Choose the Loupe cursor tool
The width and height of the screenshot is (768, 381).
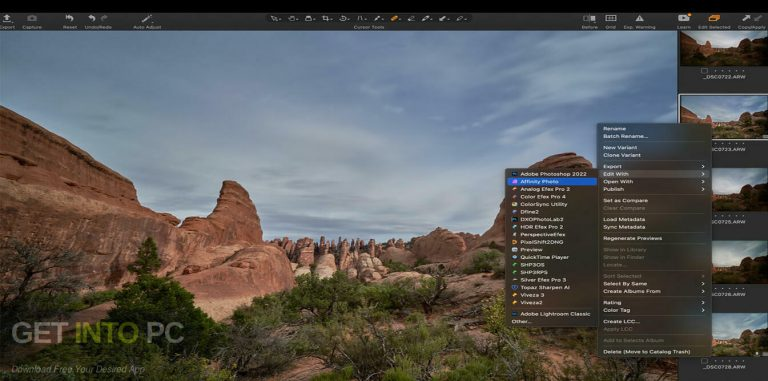pyautogui.click(x=309, y=19)
